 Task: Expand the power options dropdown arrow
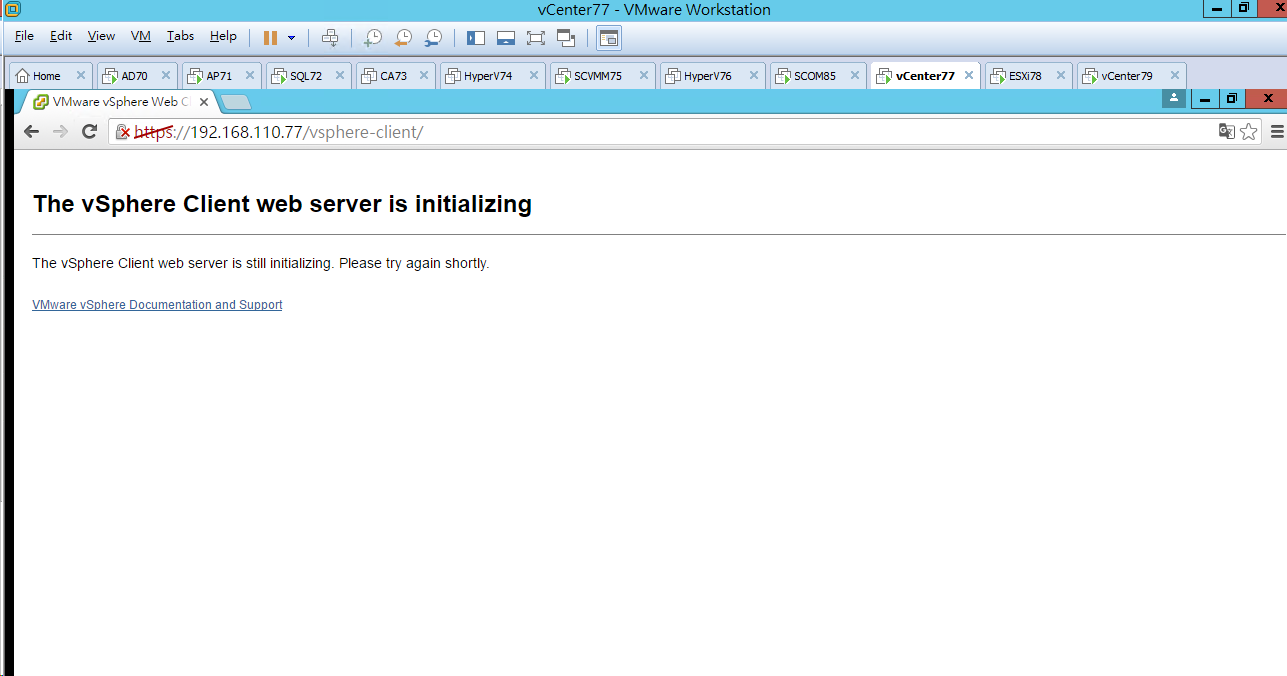click(291, 38)
